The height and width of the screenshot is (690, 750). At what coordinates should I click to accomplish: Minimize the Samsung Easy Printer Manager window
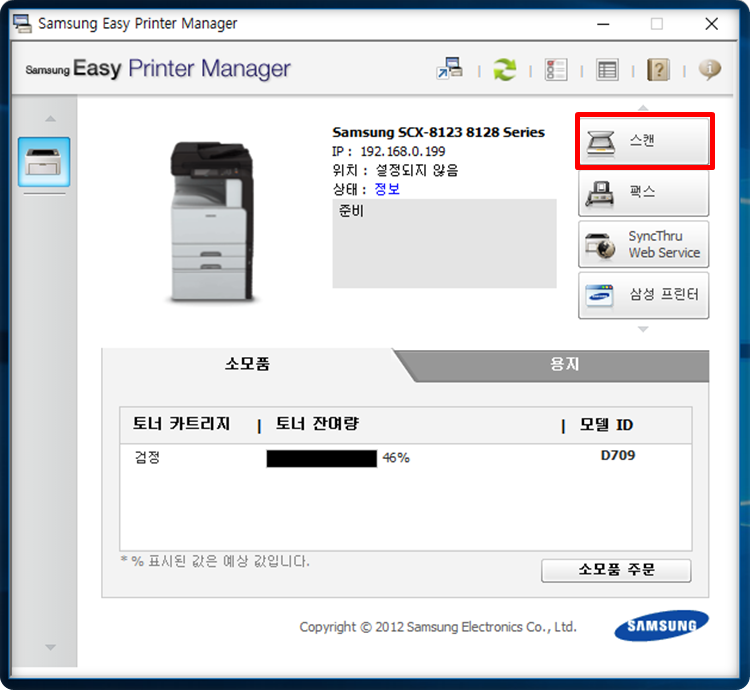604,24
